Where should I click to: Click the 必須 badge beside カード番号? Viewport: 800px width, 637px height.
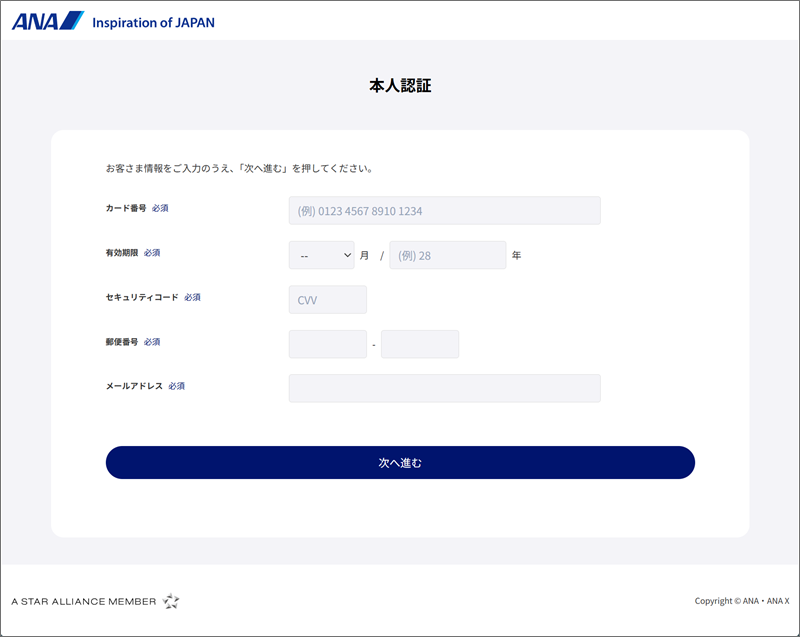click(x=160, y=209)
